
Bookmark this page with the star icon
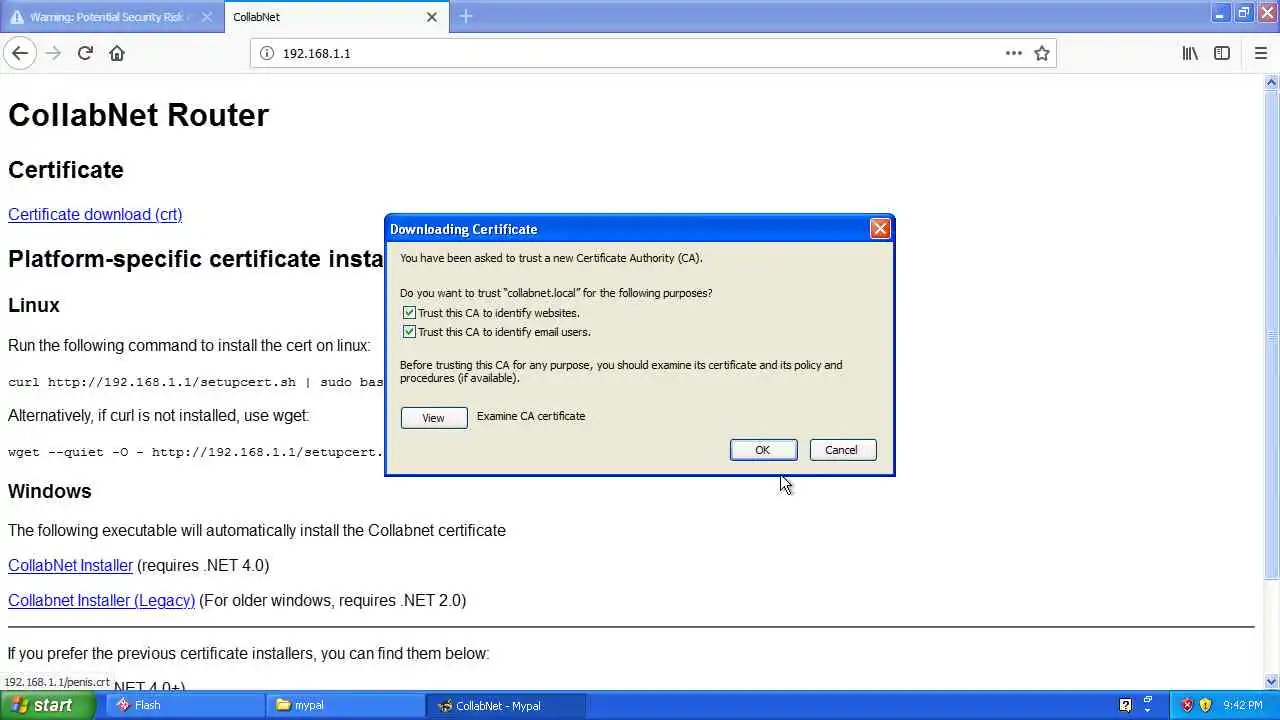coord(1042,53)
